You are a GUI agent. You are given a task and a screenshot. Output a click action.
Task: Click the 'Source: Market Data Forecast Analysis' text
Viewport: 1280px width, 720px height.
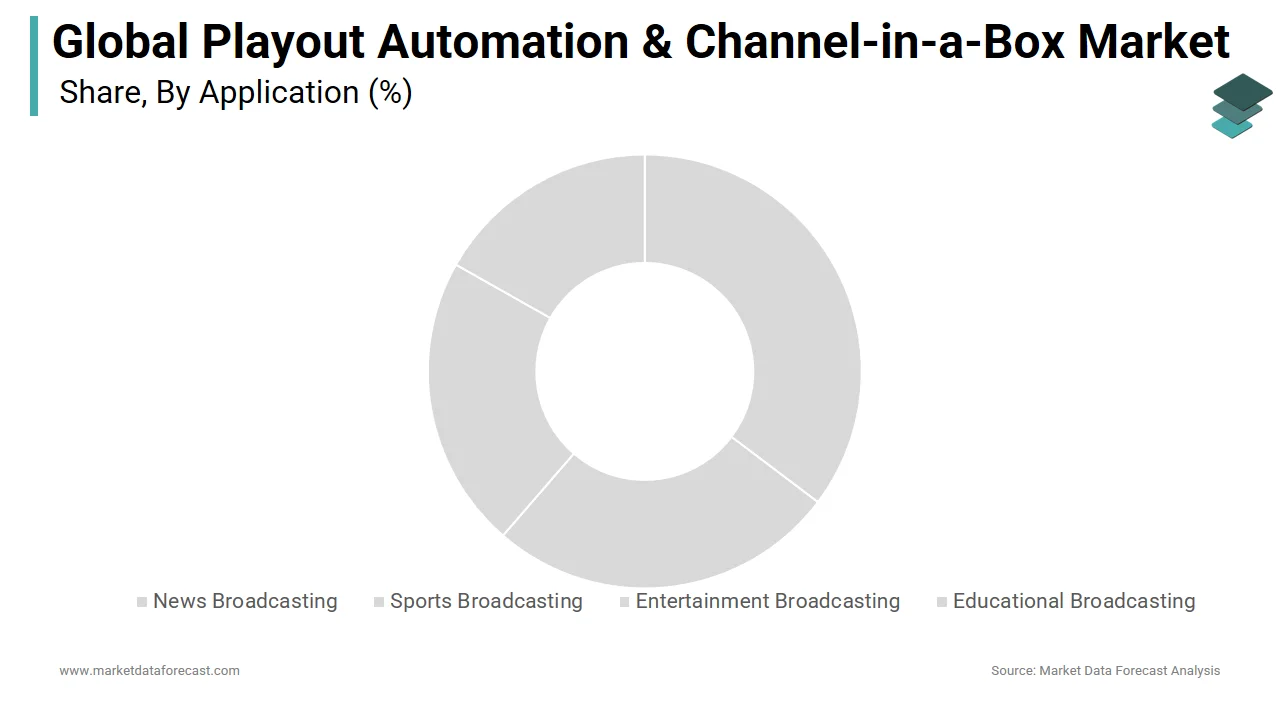point(1105,670)
